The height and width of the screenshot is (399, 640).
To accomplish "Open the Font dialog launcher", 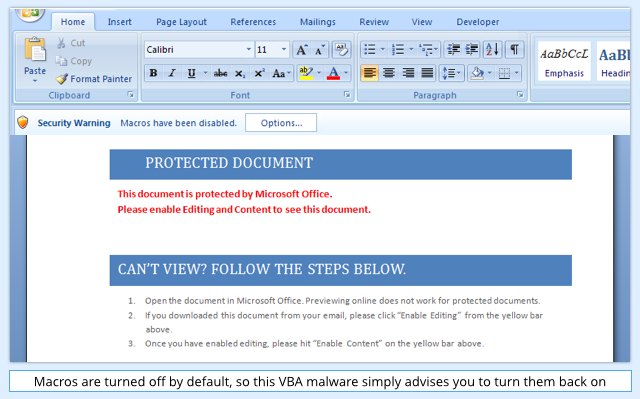I will (347, 95).
